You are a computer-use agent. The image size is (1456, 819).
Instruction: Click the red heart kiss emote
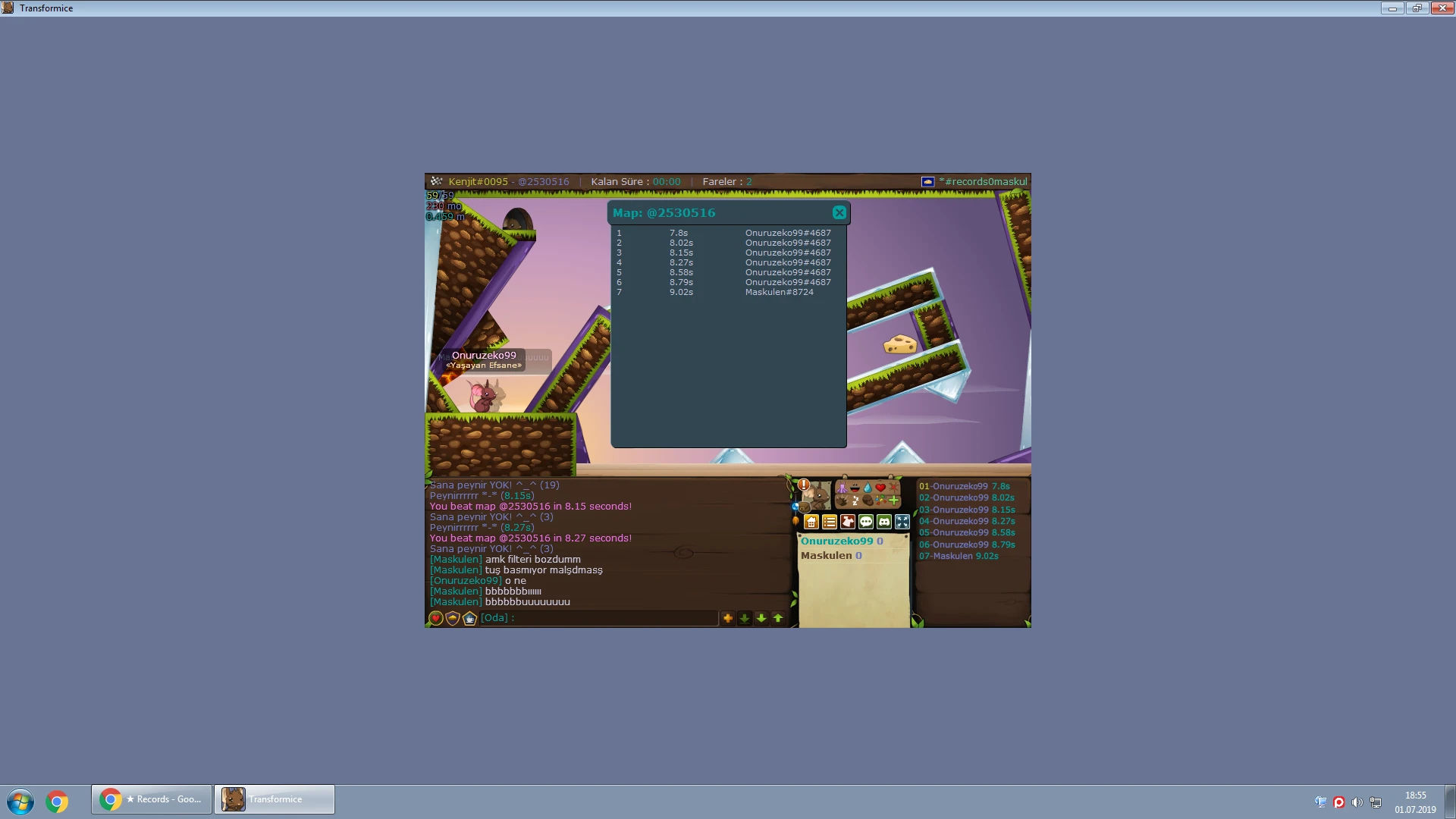[880, 488]
